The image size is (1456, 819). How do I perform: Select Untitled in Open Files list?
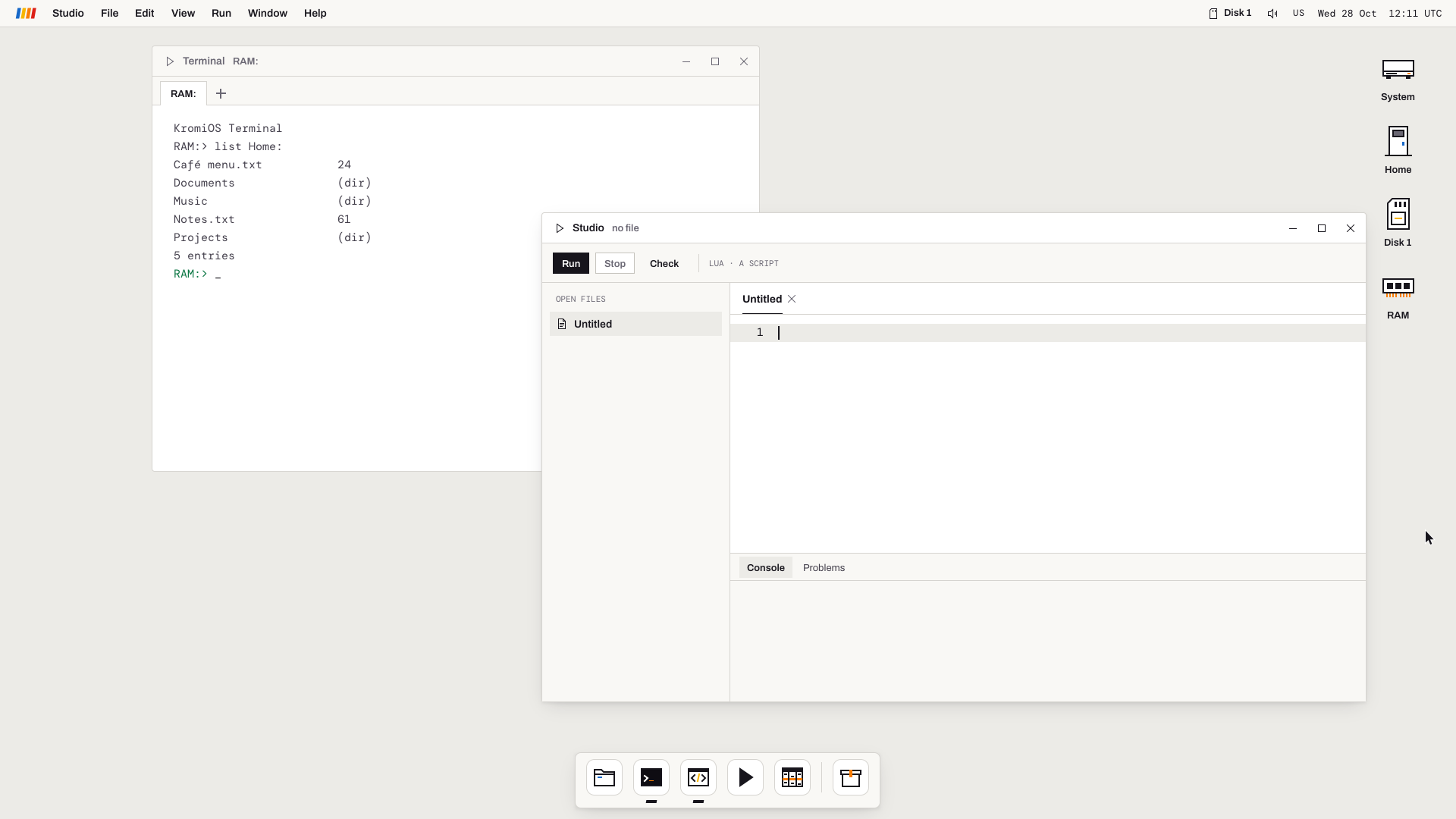(635, 324)
